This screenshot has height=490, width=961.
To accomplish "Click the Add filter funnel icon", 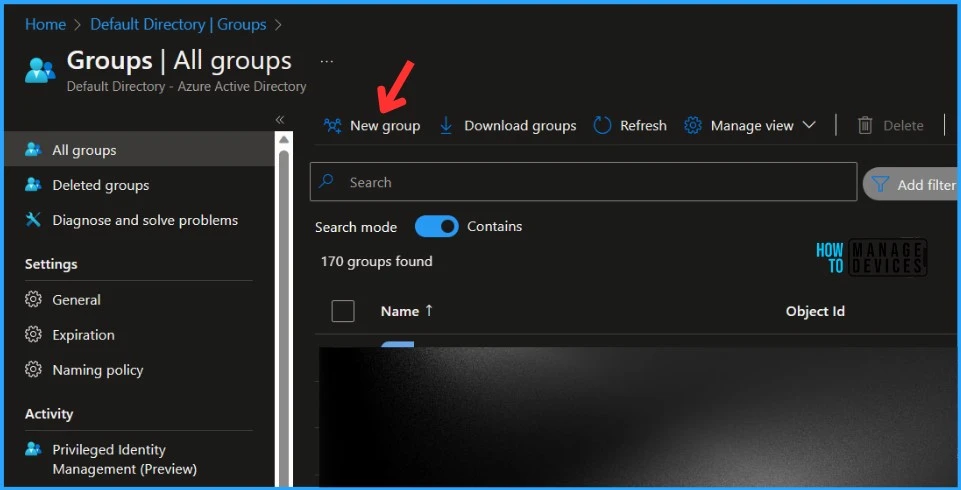I will (x=880, y=184).
